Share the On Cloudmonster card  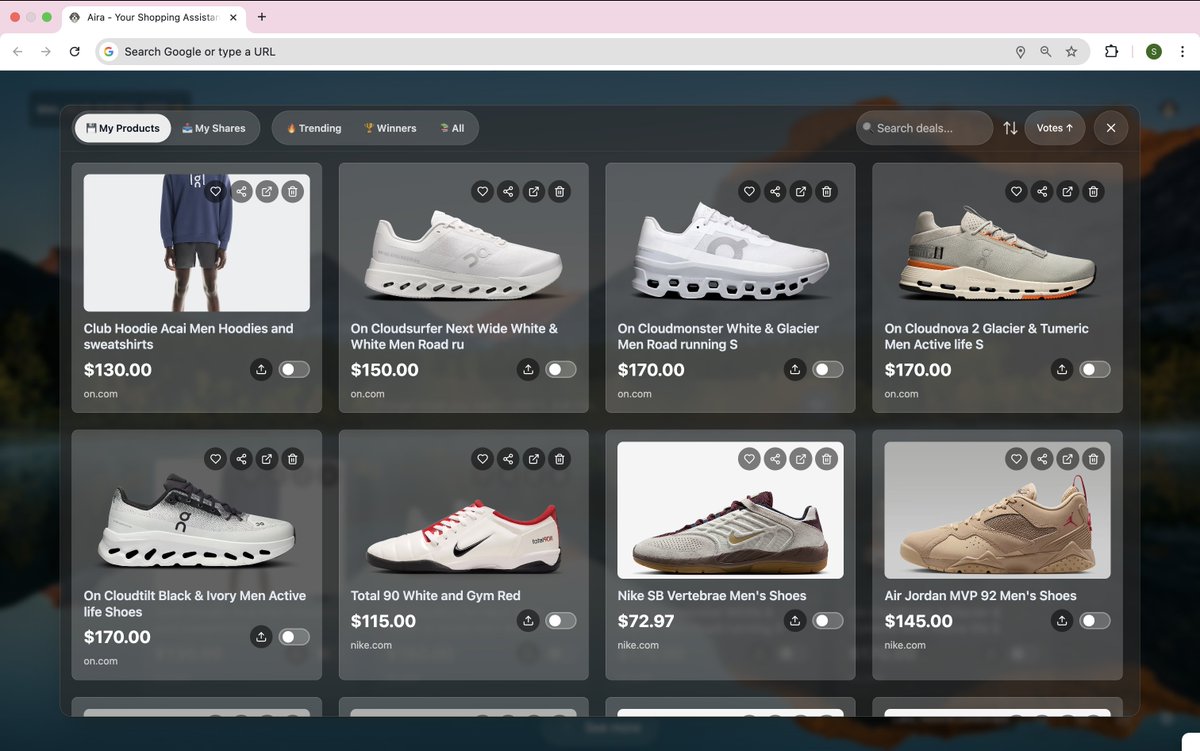(x=775, y=191)
